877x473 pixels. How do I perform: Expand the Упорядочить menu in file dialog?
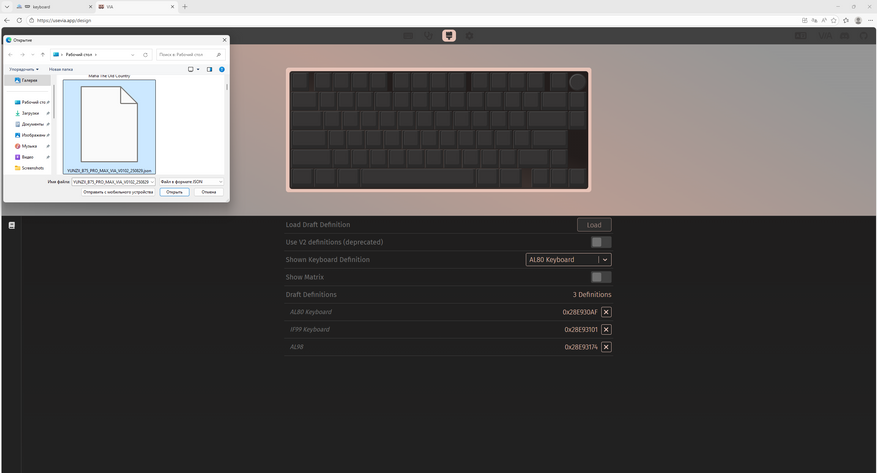pyautogui.click(x=24, y=69)
